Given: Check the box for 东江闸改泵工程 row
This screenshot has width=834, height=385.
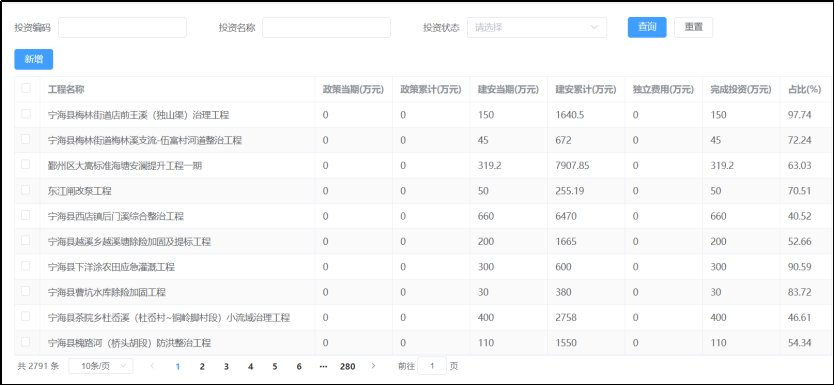Looking at the screenshot, I should (x=26, y=190).
